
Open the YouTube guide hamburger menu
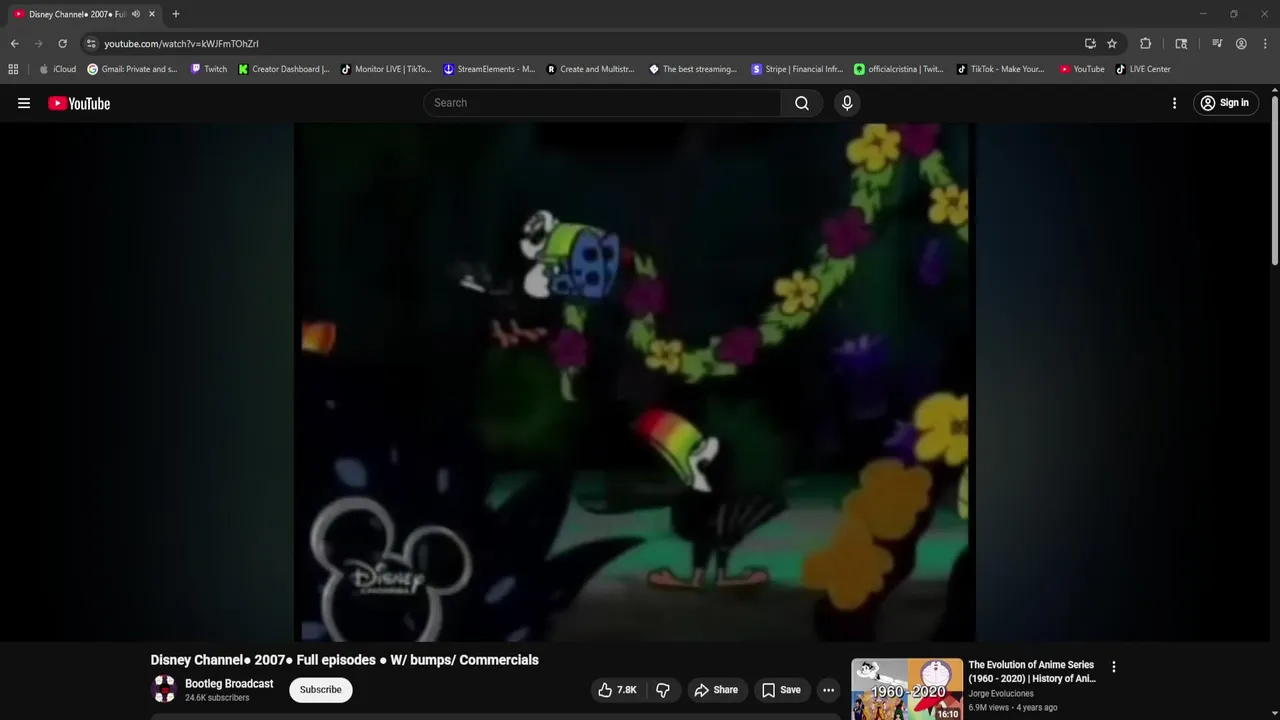(24, 103)
